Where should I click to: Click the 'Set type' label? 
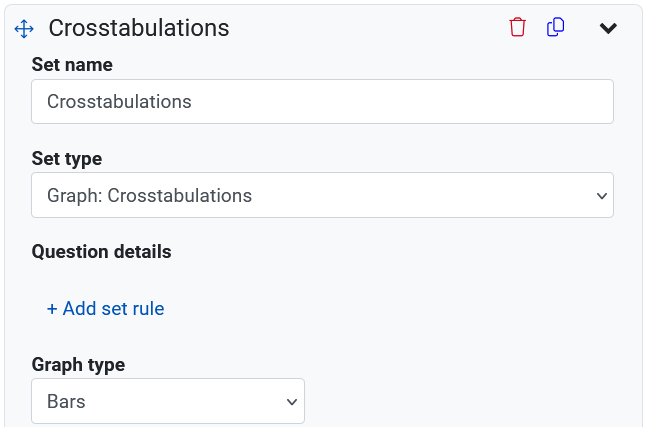[x=67, y=158]
